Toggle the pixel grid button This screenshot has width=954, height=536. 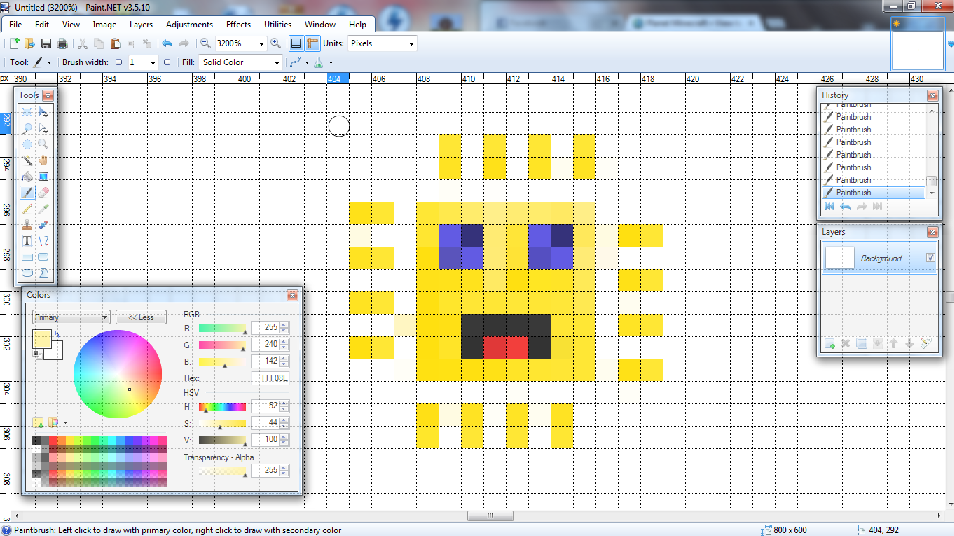296,43
